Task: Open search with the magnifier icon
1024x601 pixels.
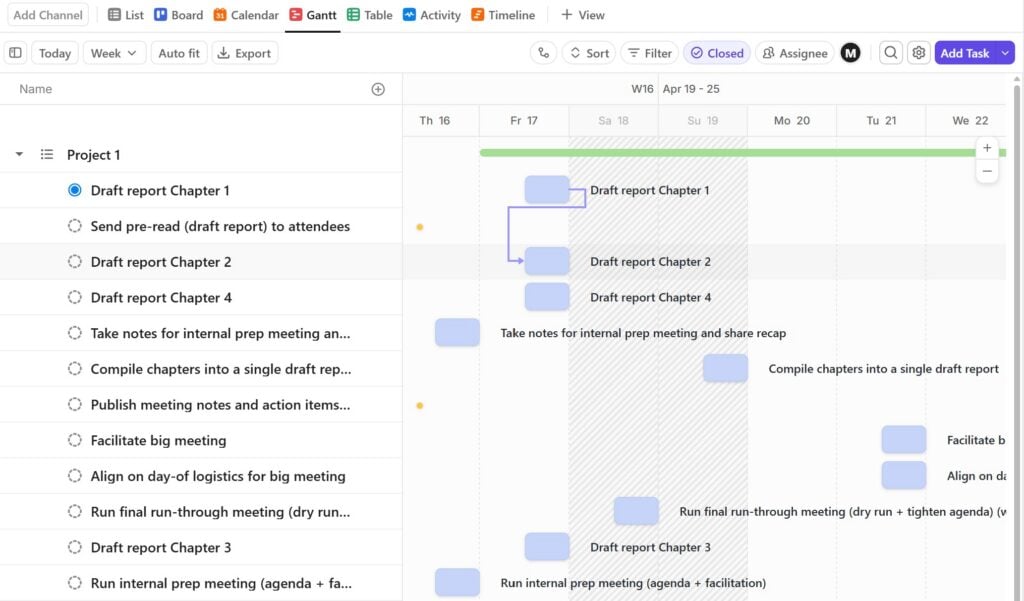Action: pyautogui.click(x=891, y=53)
